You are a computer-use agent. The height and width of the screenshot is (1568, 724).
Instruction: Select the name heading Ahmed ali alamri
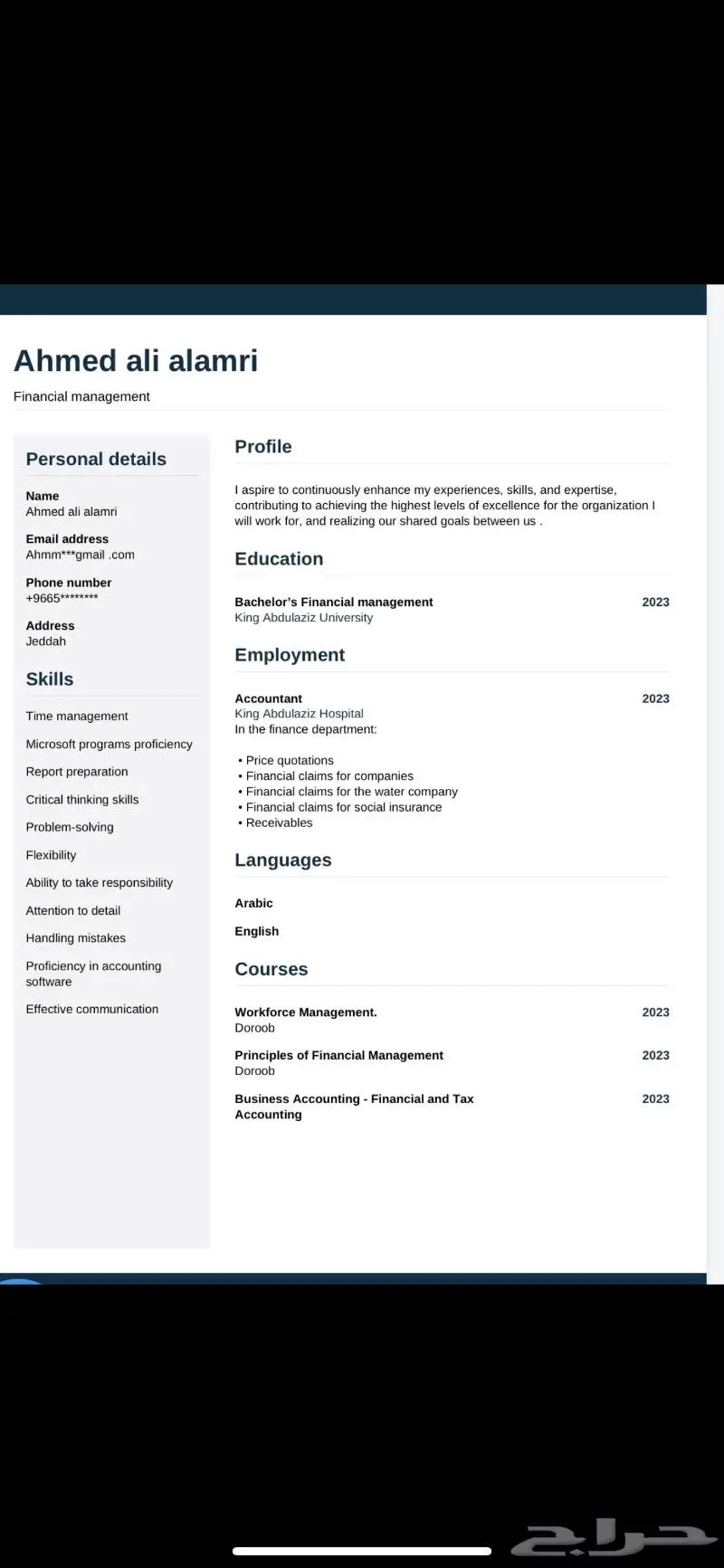[136, 360]
